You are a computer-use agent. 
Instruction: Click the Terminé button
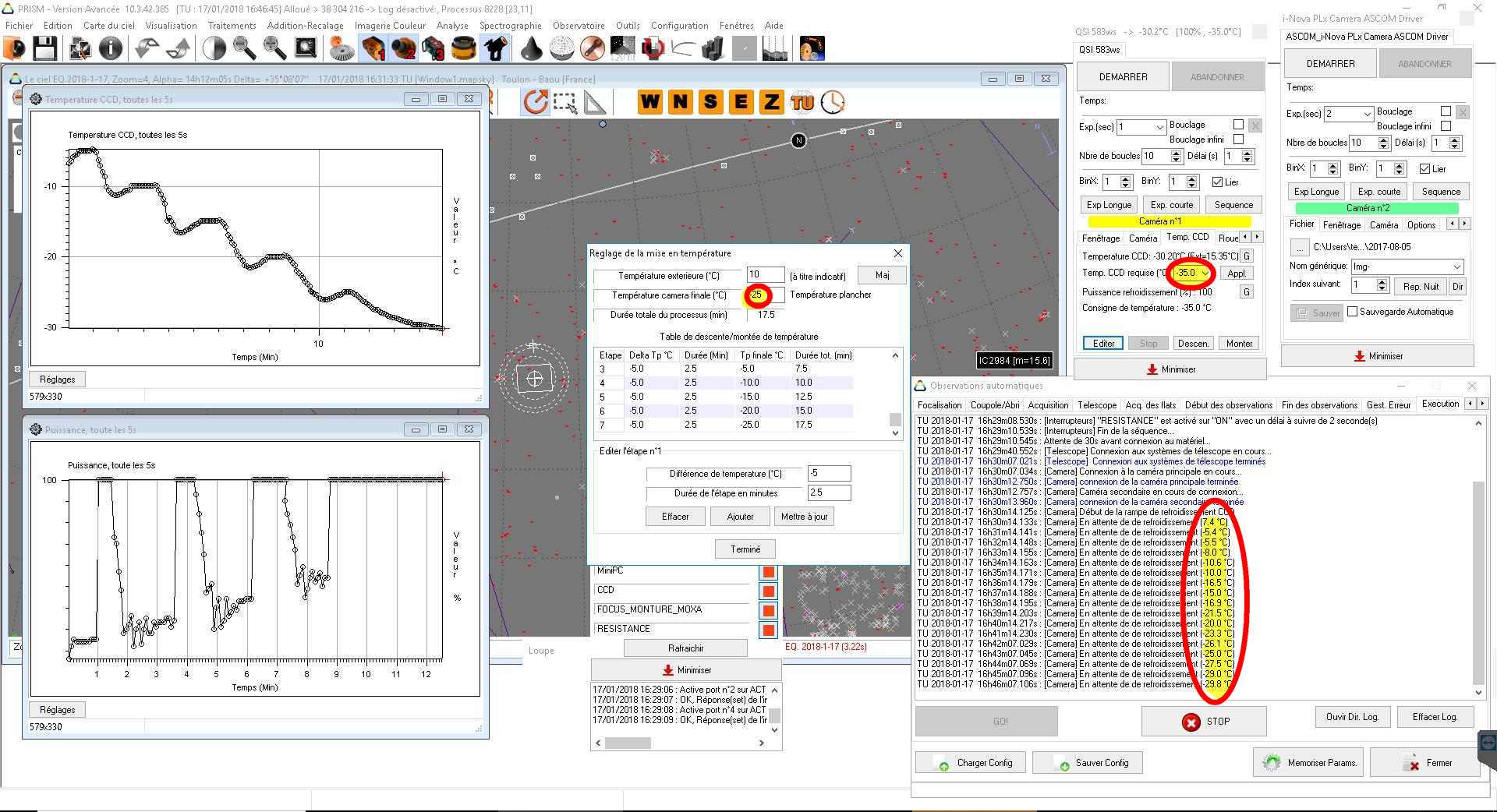pyautogui.click(x=745, y=549)
